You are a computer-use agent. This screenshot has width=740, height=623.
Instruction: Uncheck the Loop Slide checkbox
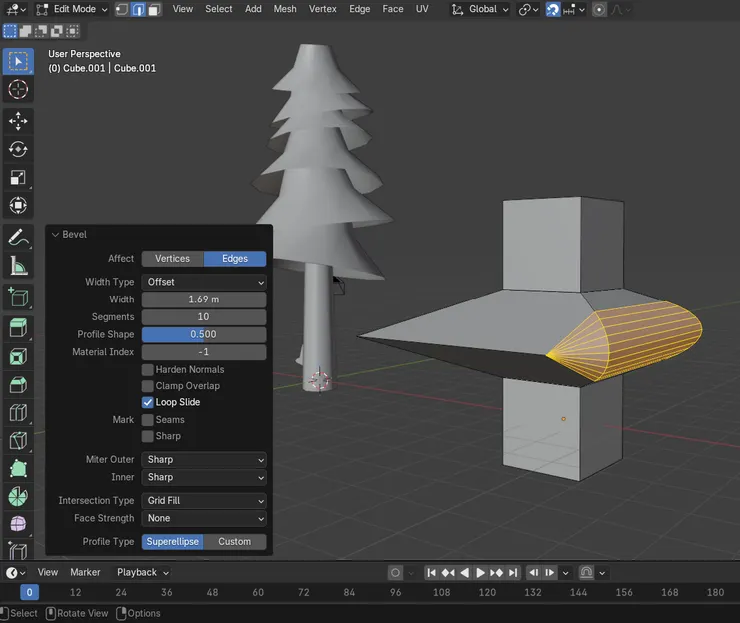pos(148,402)
